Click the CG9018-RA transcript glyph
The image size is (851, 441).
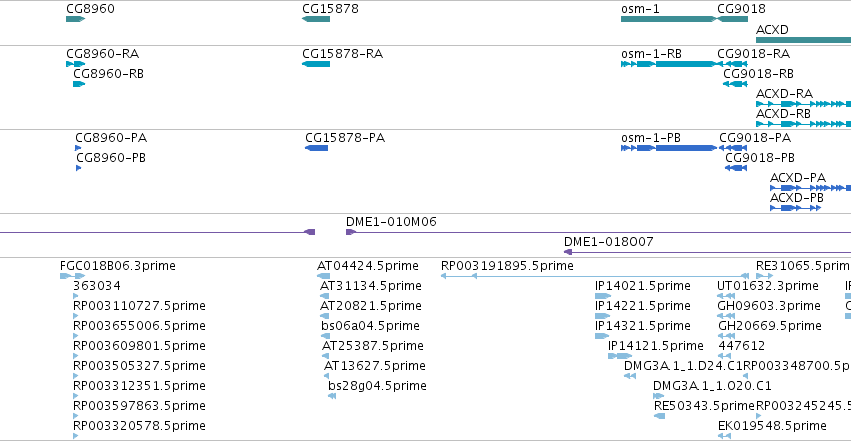(733, 64)
